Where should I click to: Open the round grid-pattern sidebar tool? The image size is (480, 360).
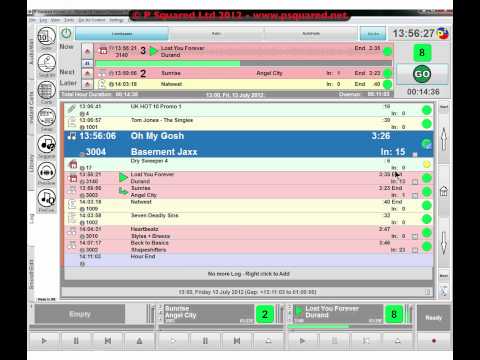tap(46, 90)
